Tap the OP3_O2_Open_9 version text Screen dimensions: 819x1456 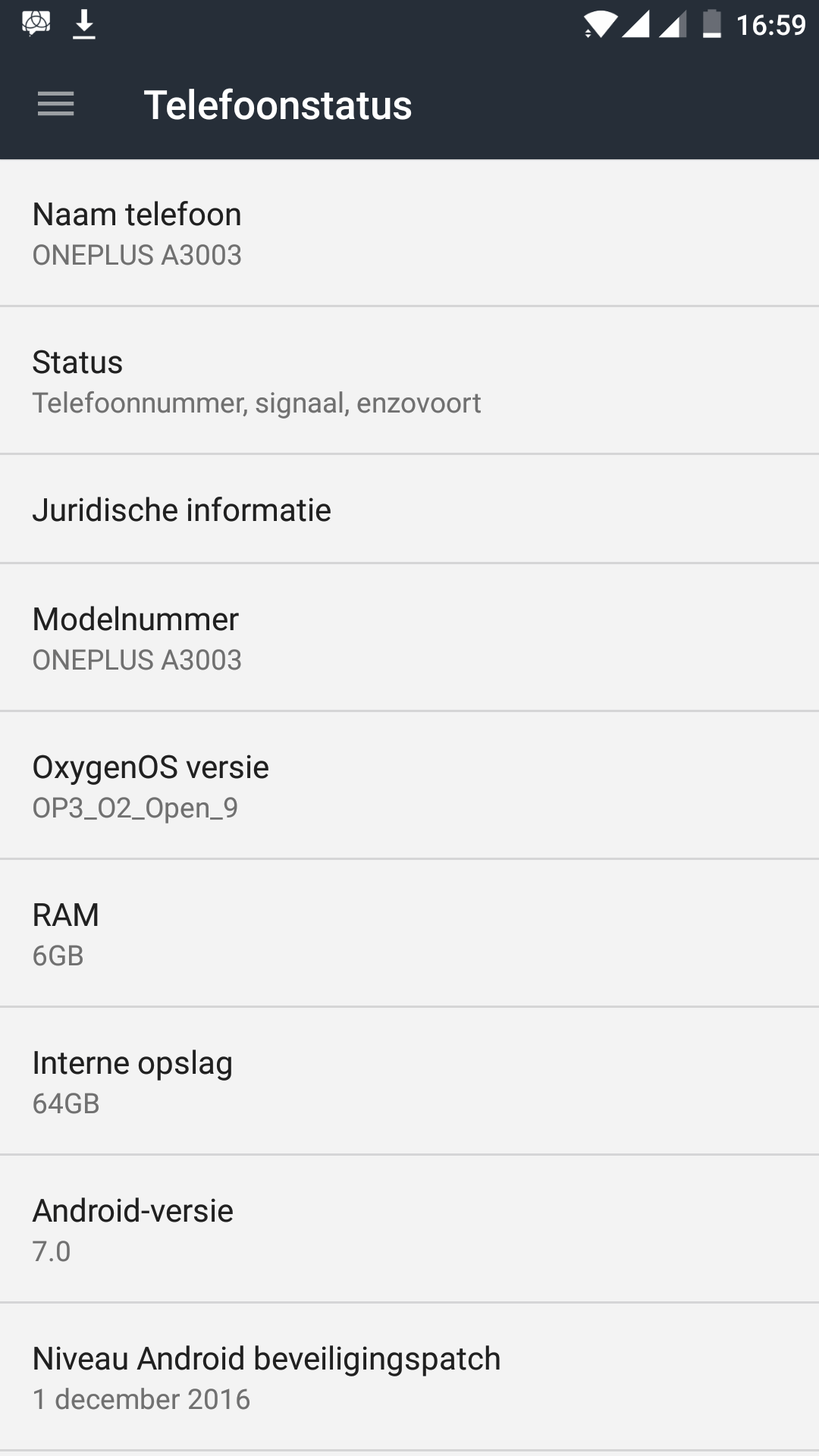coord(135,808)
